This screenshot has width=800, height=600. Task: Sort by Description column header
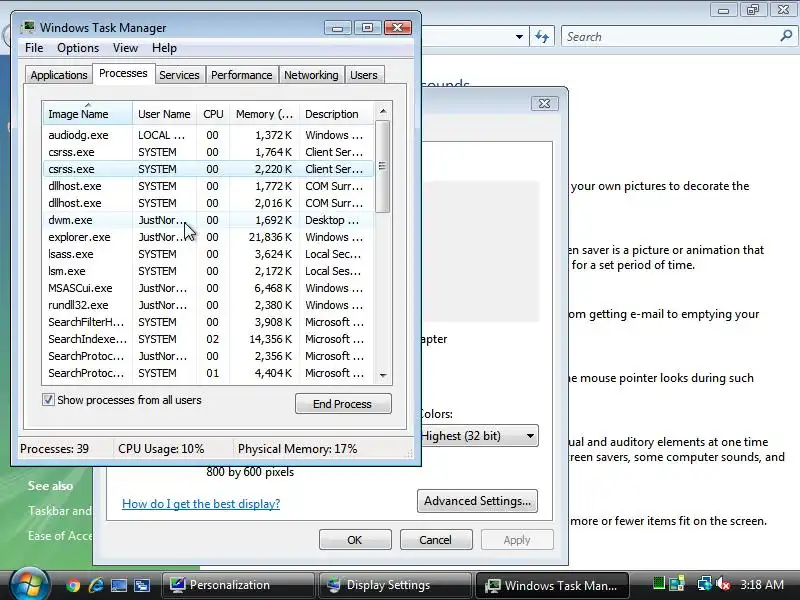tap(337, 114)
